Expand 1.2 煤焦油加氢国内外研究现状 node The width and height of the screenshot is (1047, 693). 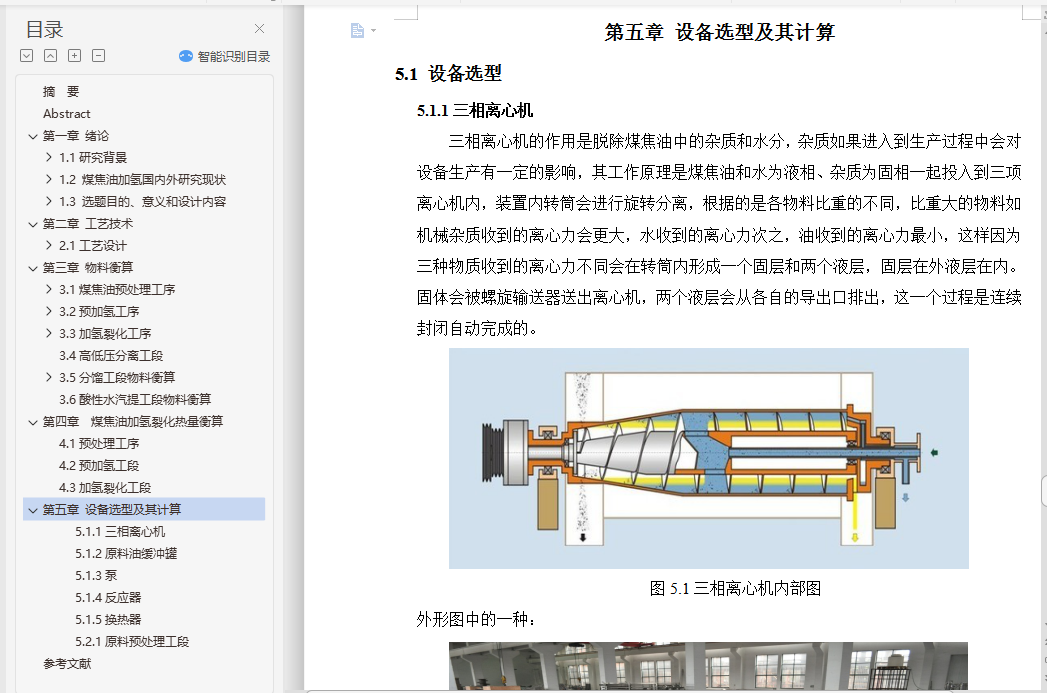tap(49, 180)
